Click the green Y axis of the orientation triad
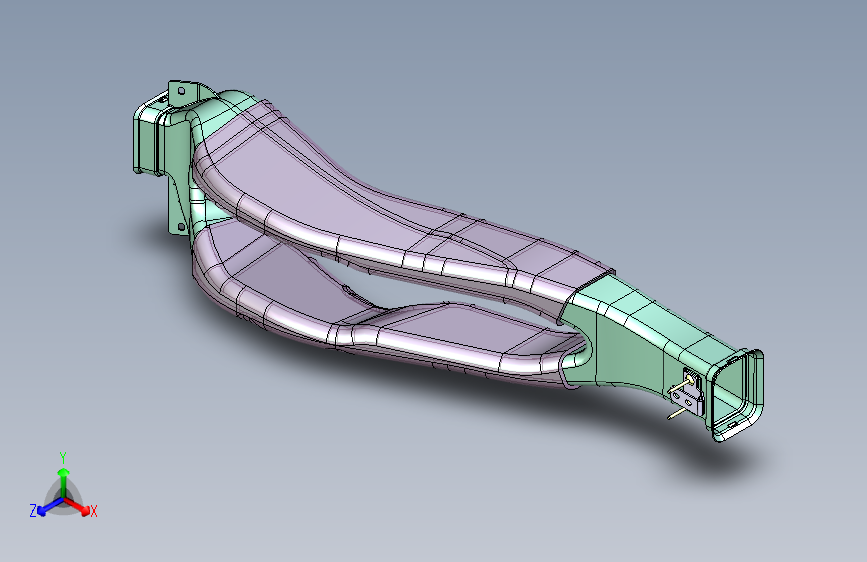The height and width of the screenshot is (562, 867). [64, 483]
